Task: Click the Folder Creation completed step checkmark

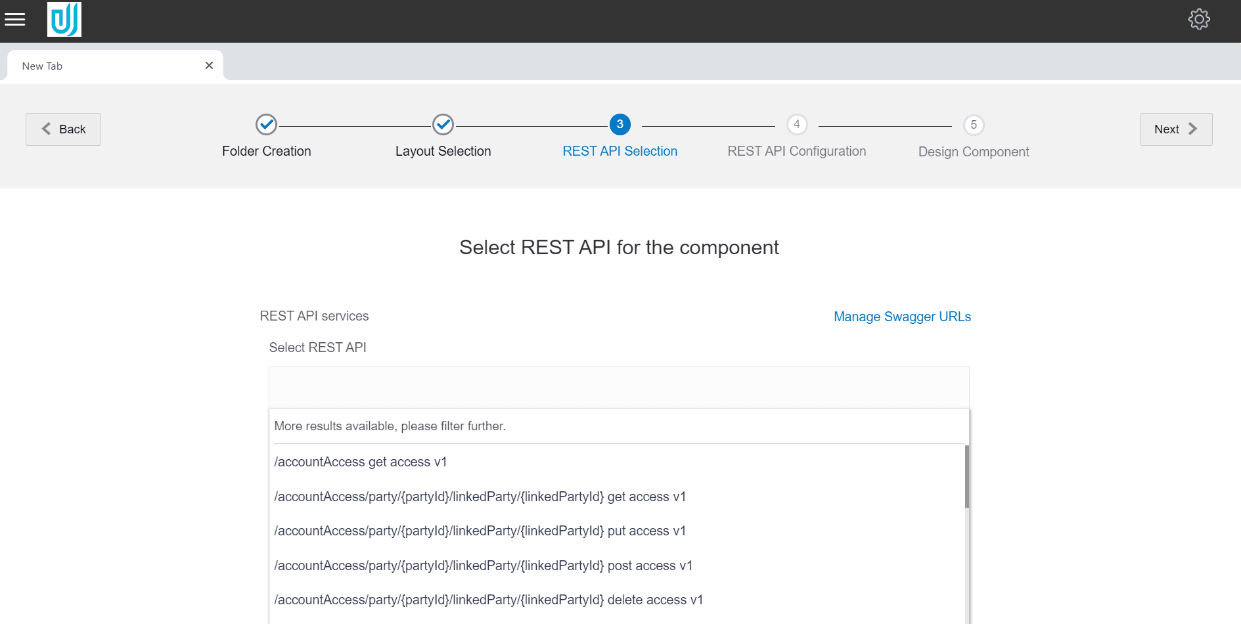Action: click(266, 125)
